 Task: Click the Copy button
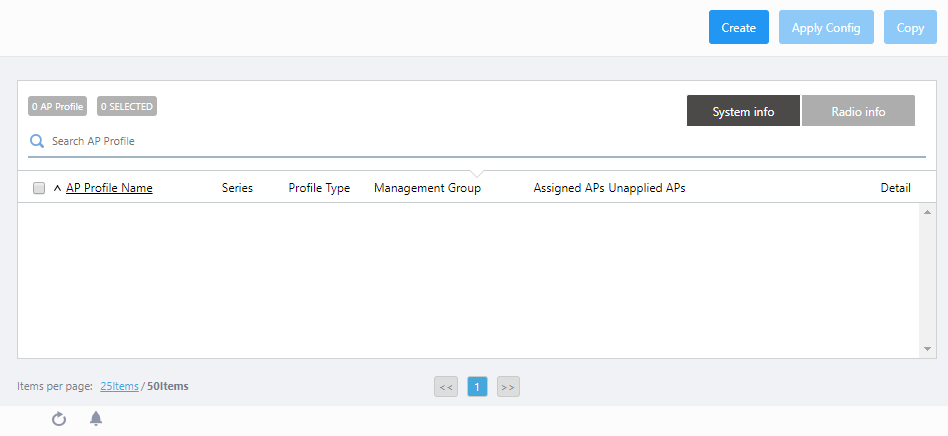[x=910, y=28]
